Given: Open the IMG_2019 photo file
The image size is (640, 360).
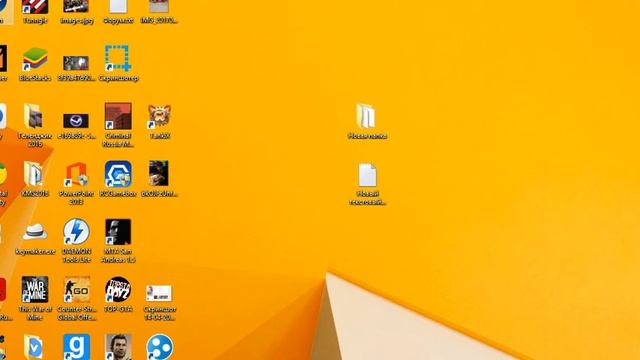Looking at the screenshot, I should [159, 6].
